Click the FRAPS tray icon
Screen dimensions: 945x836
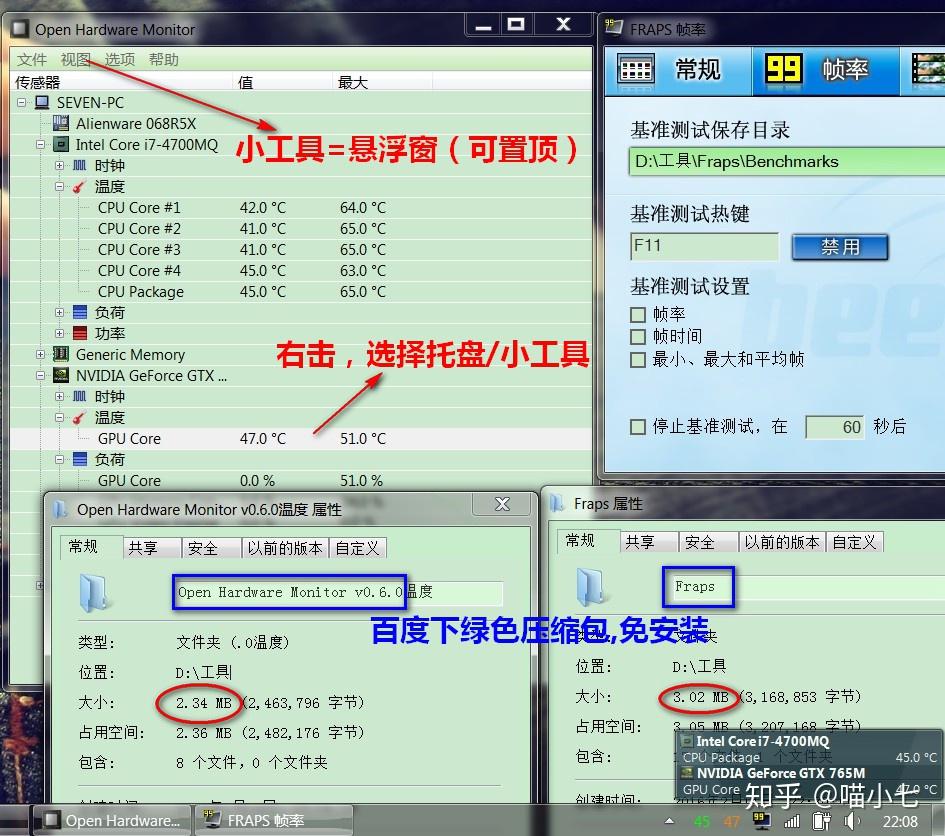761,820
